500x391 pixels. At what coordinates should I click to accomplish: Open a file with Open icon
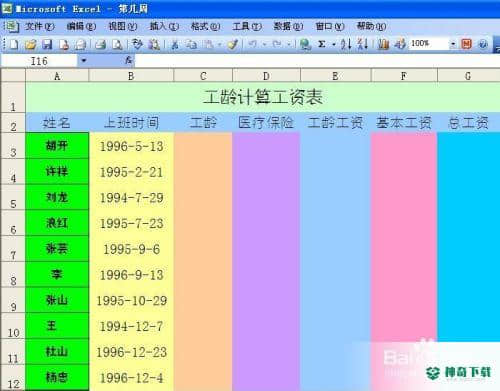point(30,44)
